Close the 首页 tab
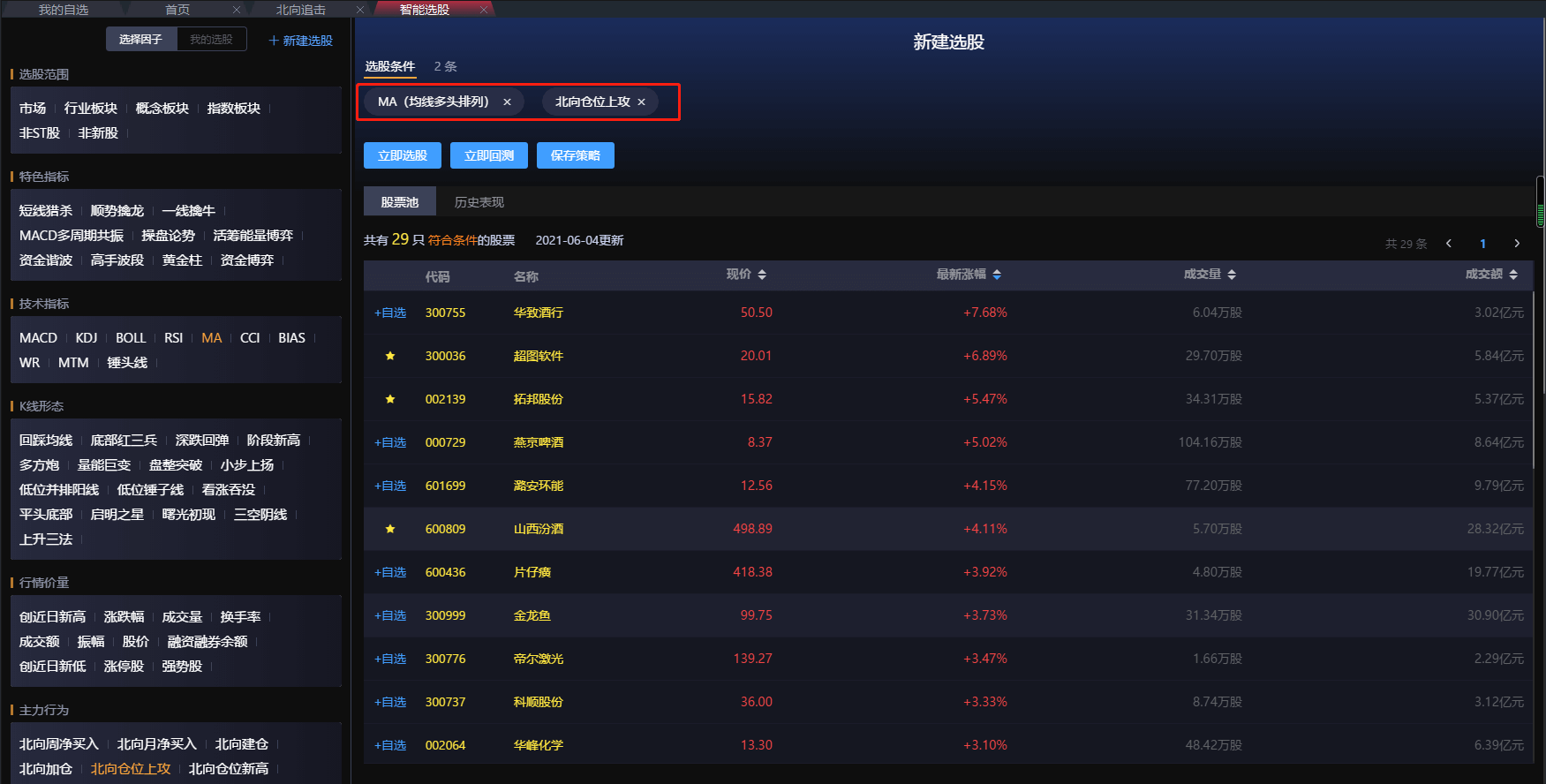 pos(237,10)
